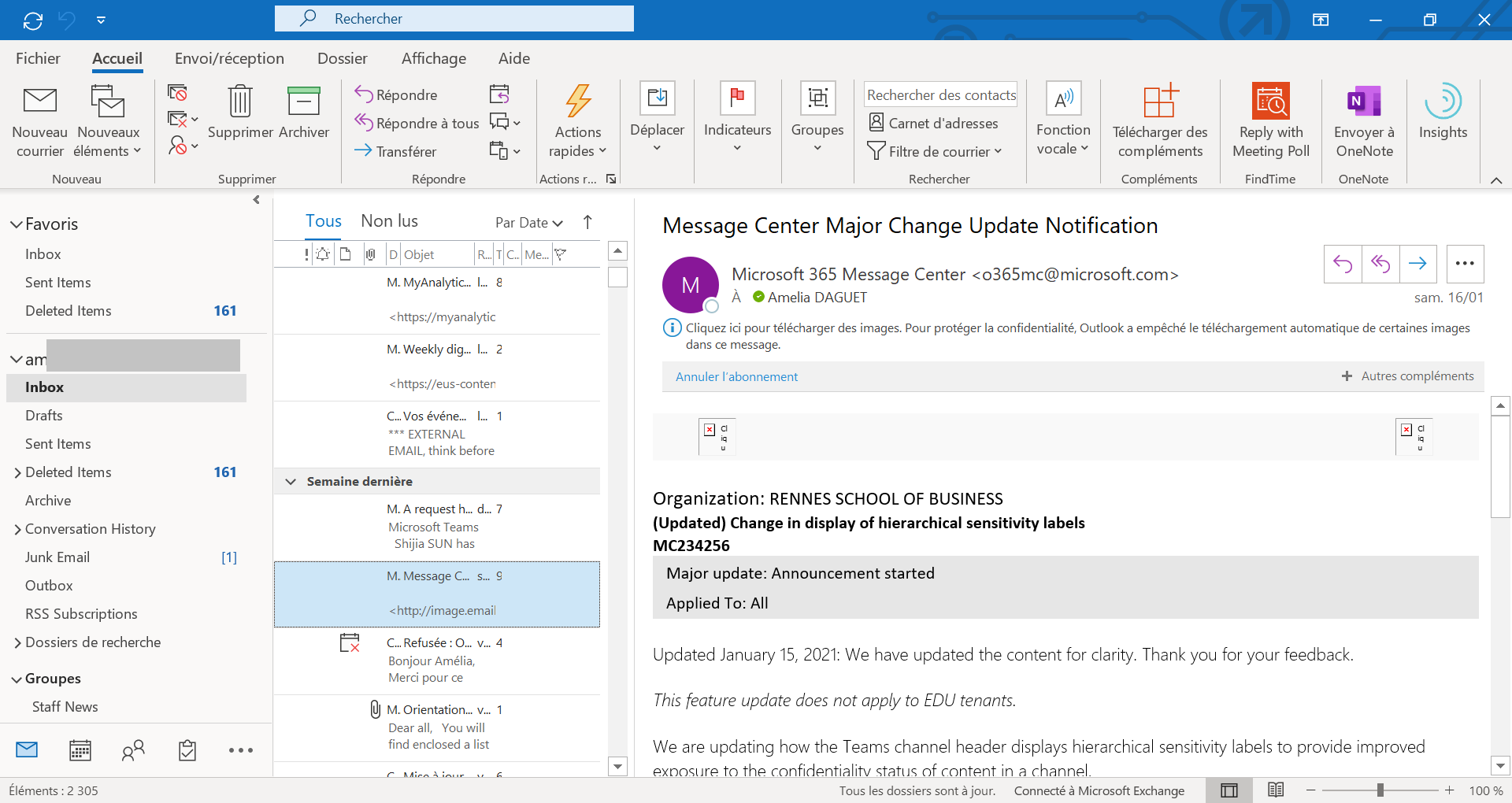Viewport: 1512px width, 803px height.
Task: Send message to OneNote
Action: pyautogui.click(x=1364, y=120)
